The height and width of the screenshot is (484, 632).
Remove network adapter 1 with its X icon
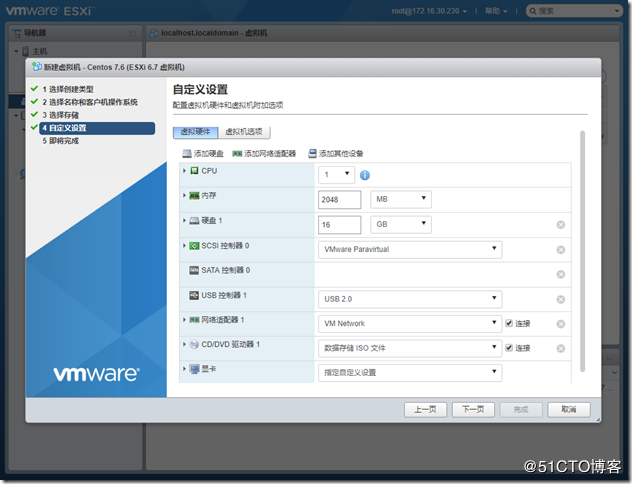coord(561,324)
